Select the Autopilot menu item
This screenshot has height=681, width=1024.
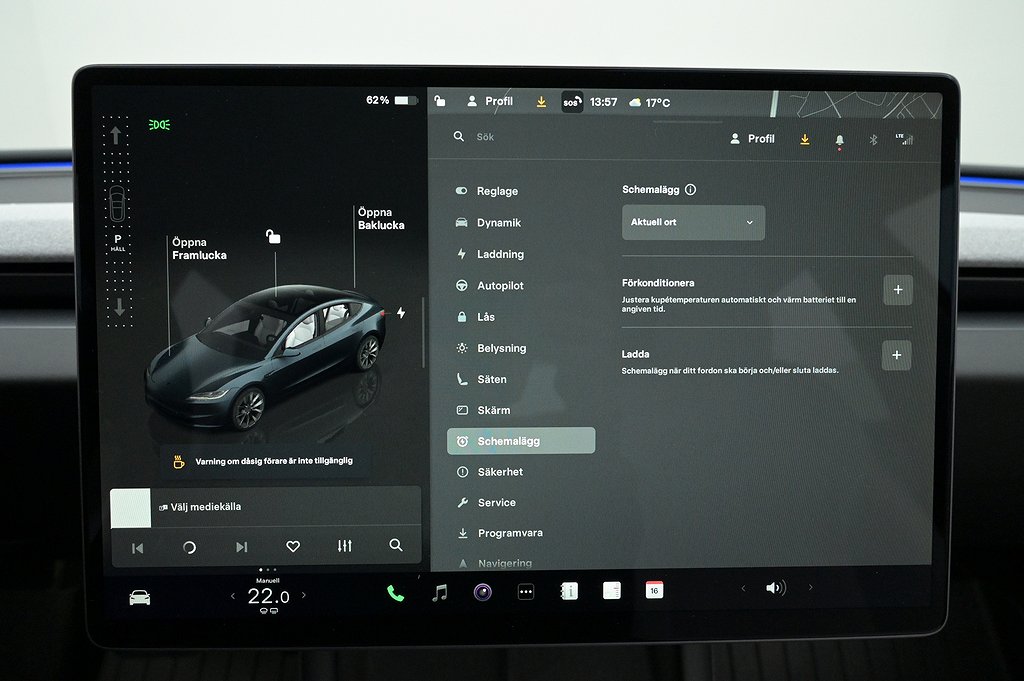pos(500,286)
